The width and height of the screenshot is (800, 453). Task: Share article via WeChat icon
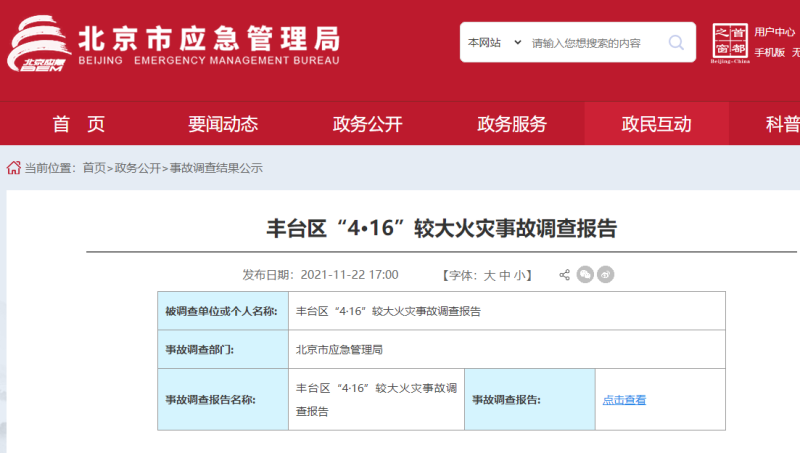[x=585, y=275]
